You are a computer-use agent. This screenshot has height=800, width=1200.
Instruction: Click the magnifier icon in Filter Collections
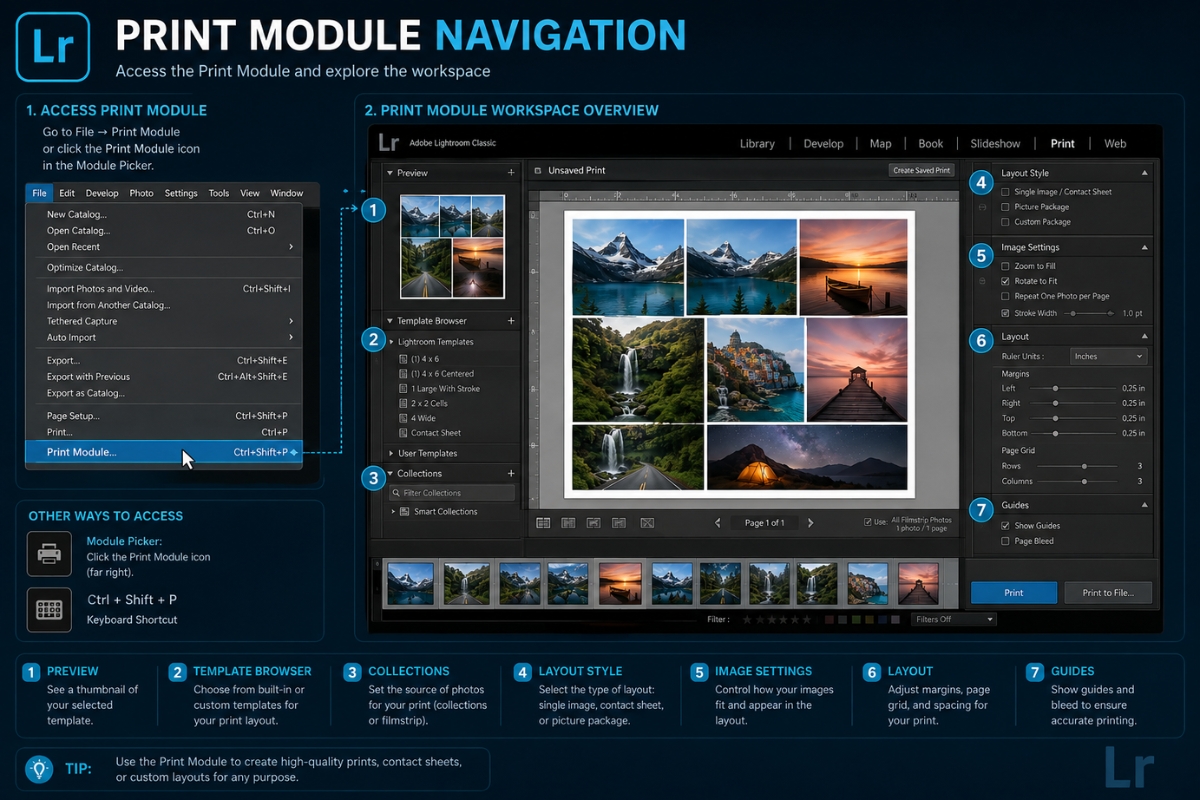tap(396, 493)
